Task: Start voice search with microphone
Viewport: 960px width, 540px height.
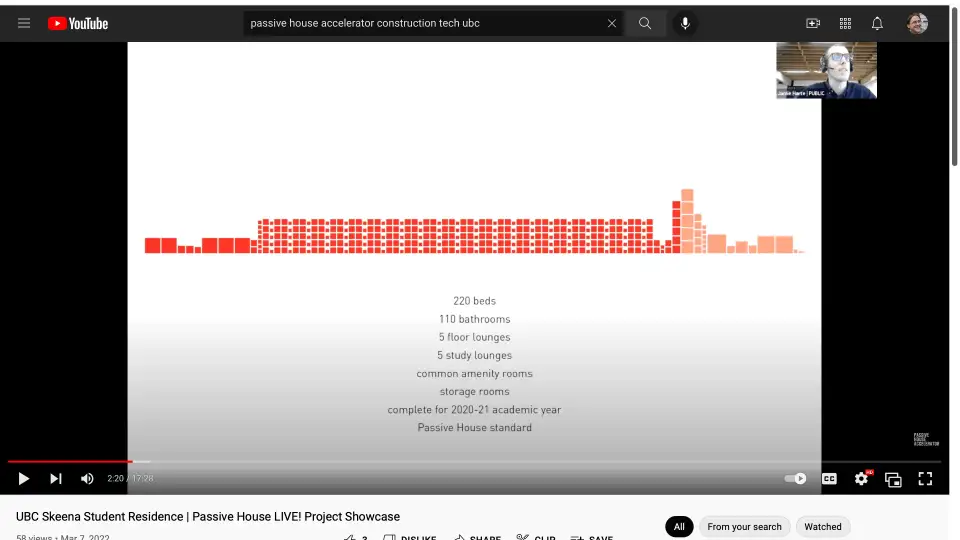Action: (x=685, y=23)
